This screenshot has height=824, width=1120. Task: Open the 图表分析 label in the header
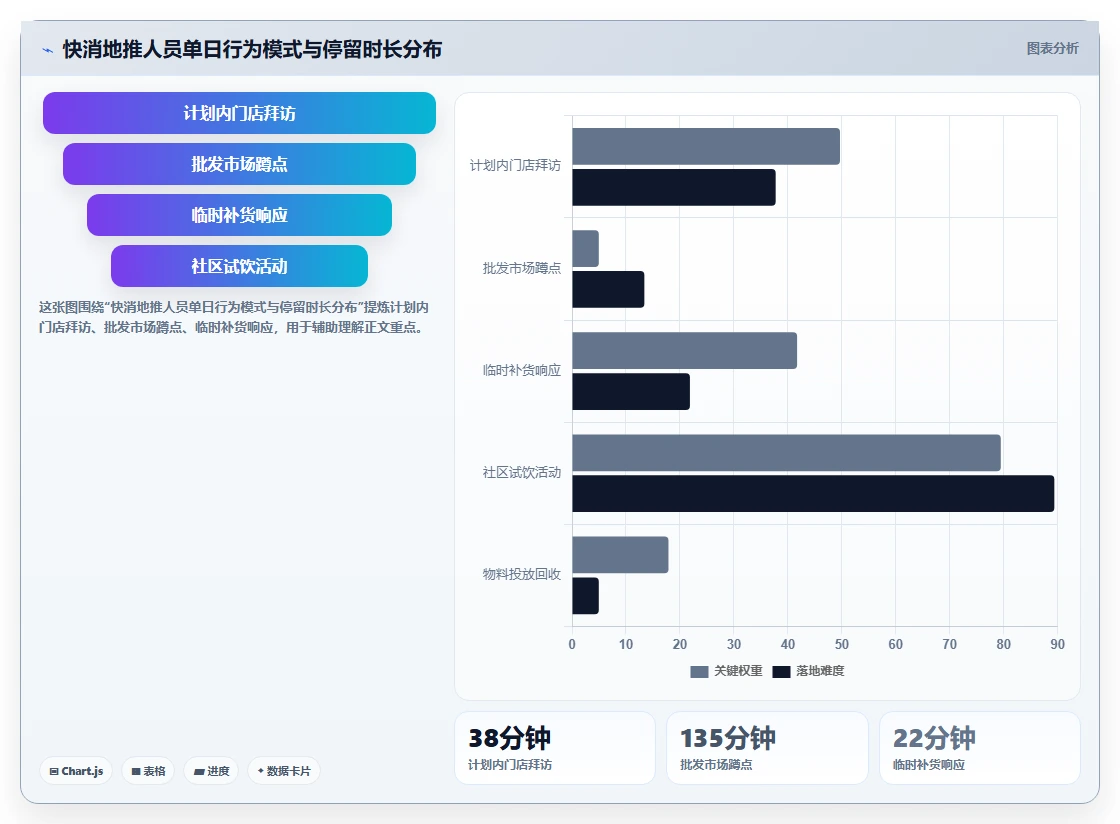click(1052, 49)
